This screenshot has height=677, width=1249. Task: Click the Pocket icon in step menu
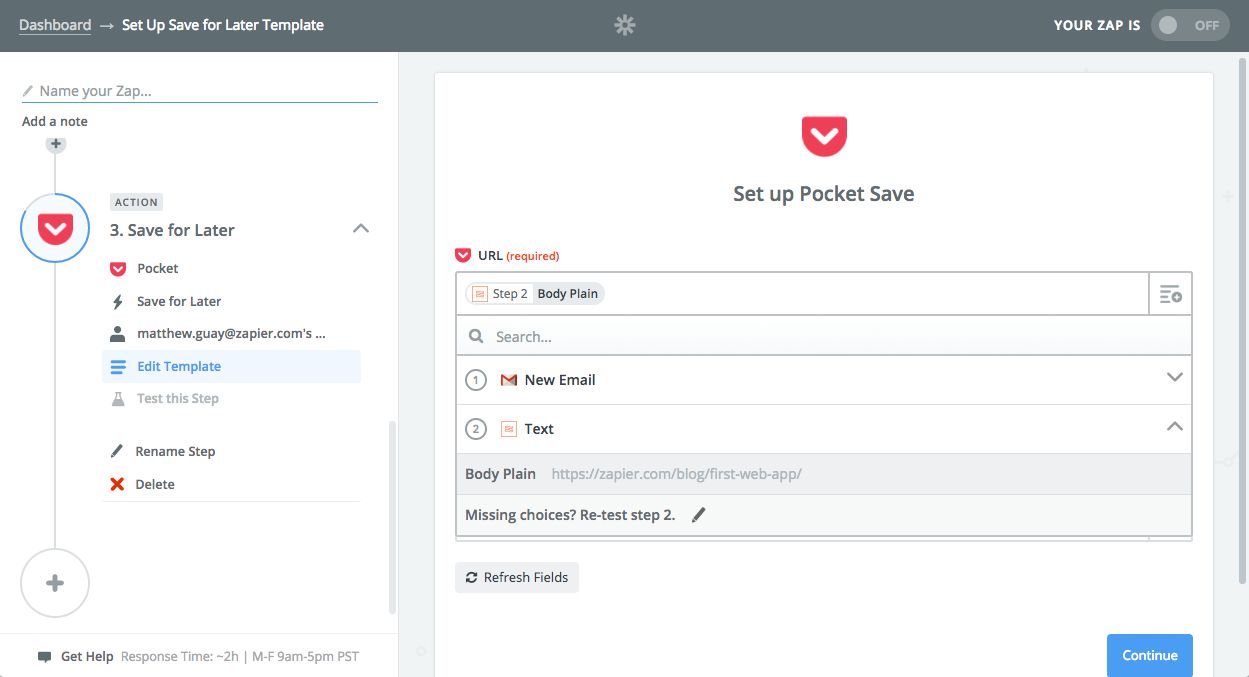(x=117, y=268)
